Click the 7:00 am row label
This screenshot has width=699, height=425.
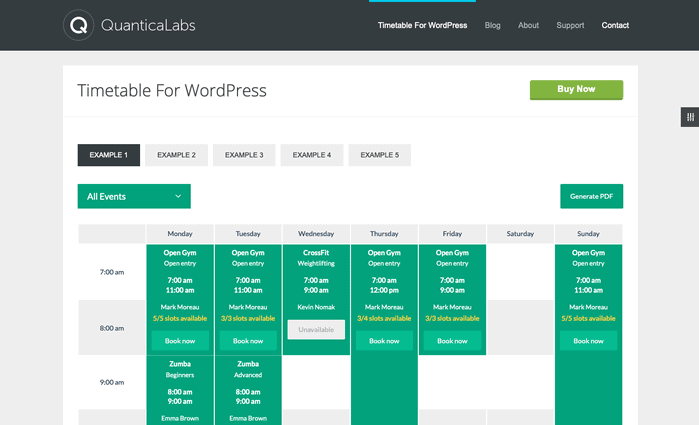[112, 272]
